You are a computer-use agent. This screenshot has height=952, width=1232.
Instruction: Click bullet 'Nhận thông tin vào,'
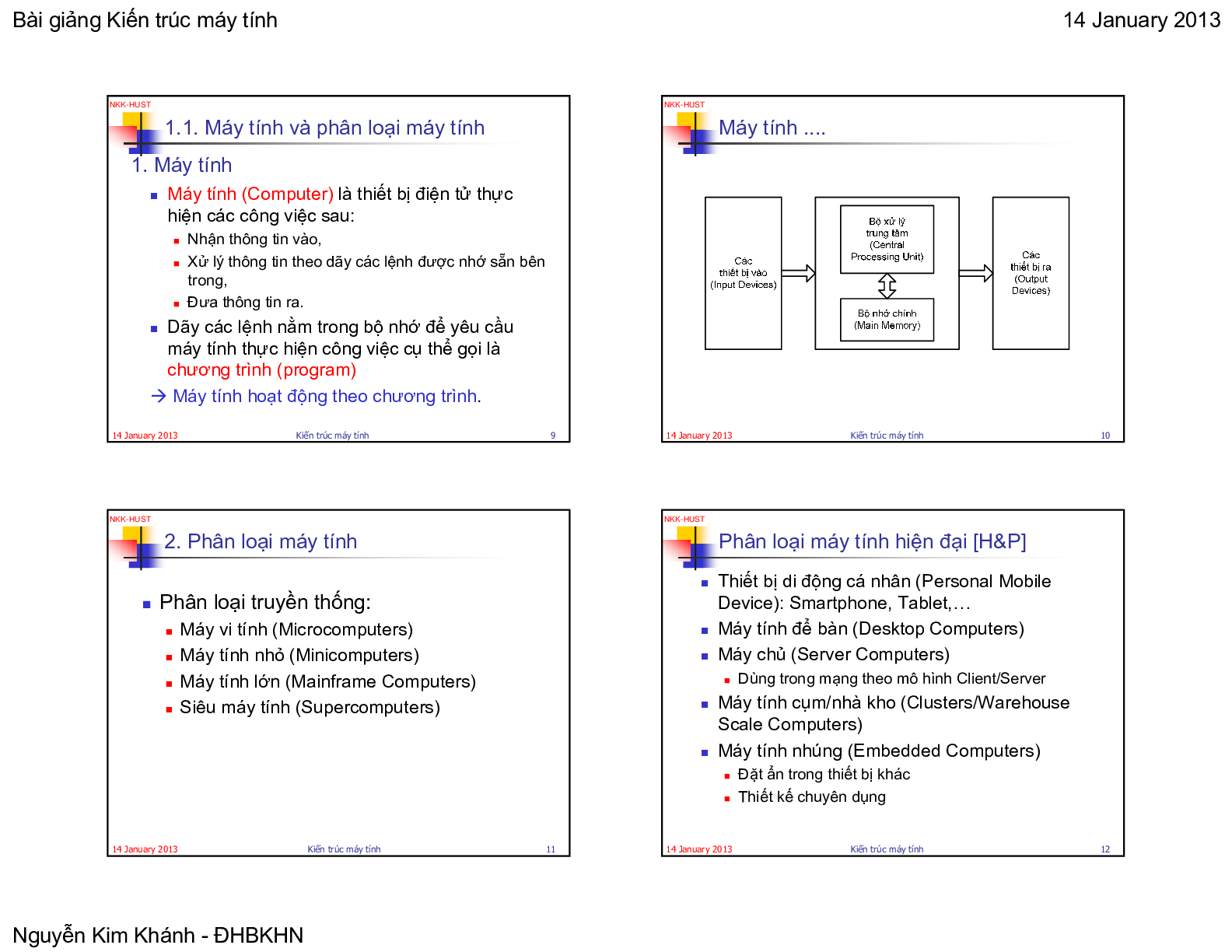[x=254, y=239]
